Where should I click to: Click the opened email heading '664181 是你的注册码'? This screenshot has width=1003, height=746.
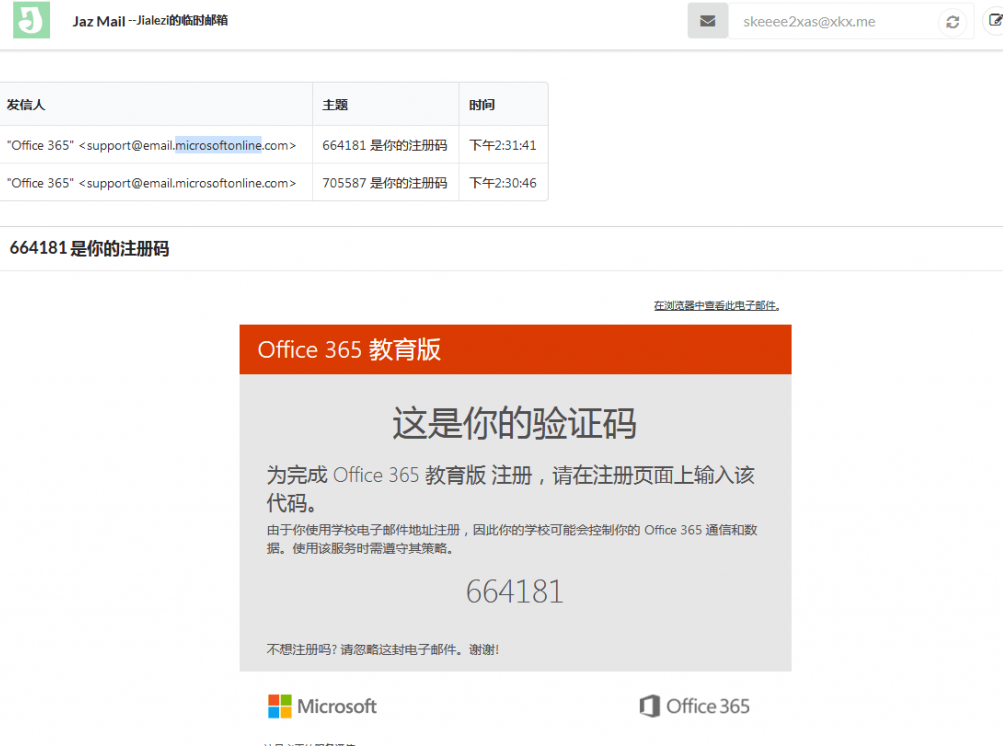[90, 248]
